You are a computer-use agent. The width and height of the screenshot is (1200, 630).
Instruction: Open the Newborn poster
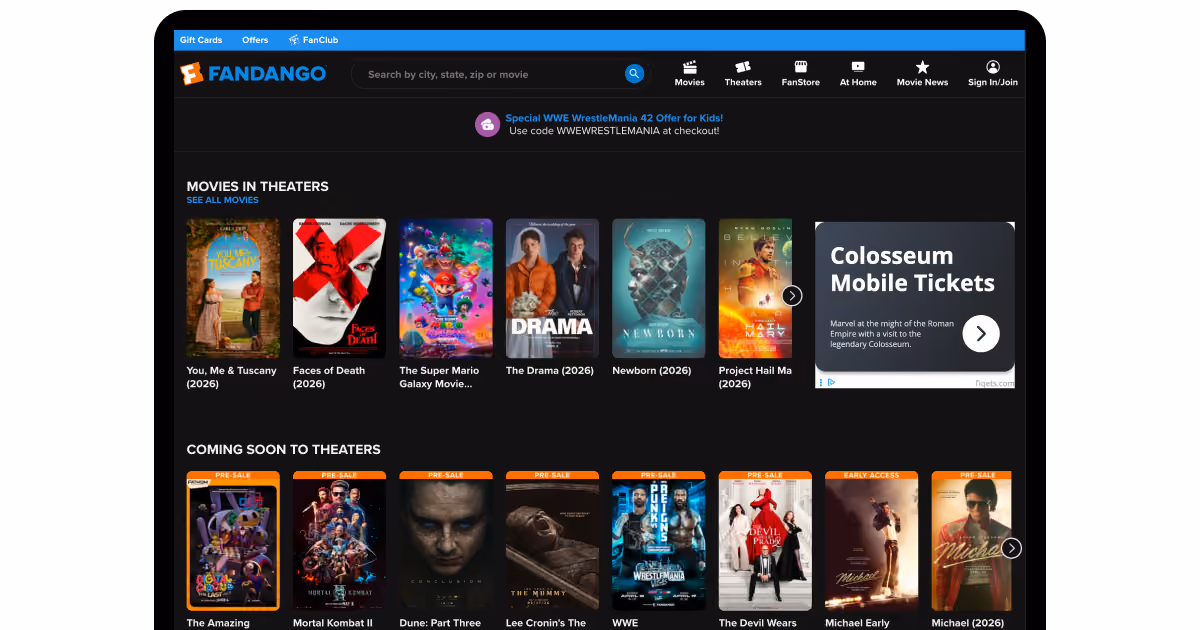pyautogui.click(x=659, y=288)
